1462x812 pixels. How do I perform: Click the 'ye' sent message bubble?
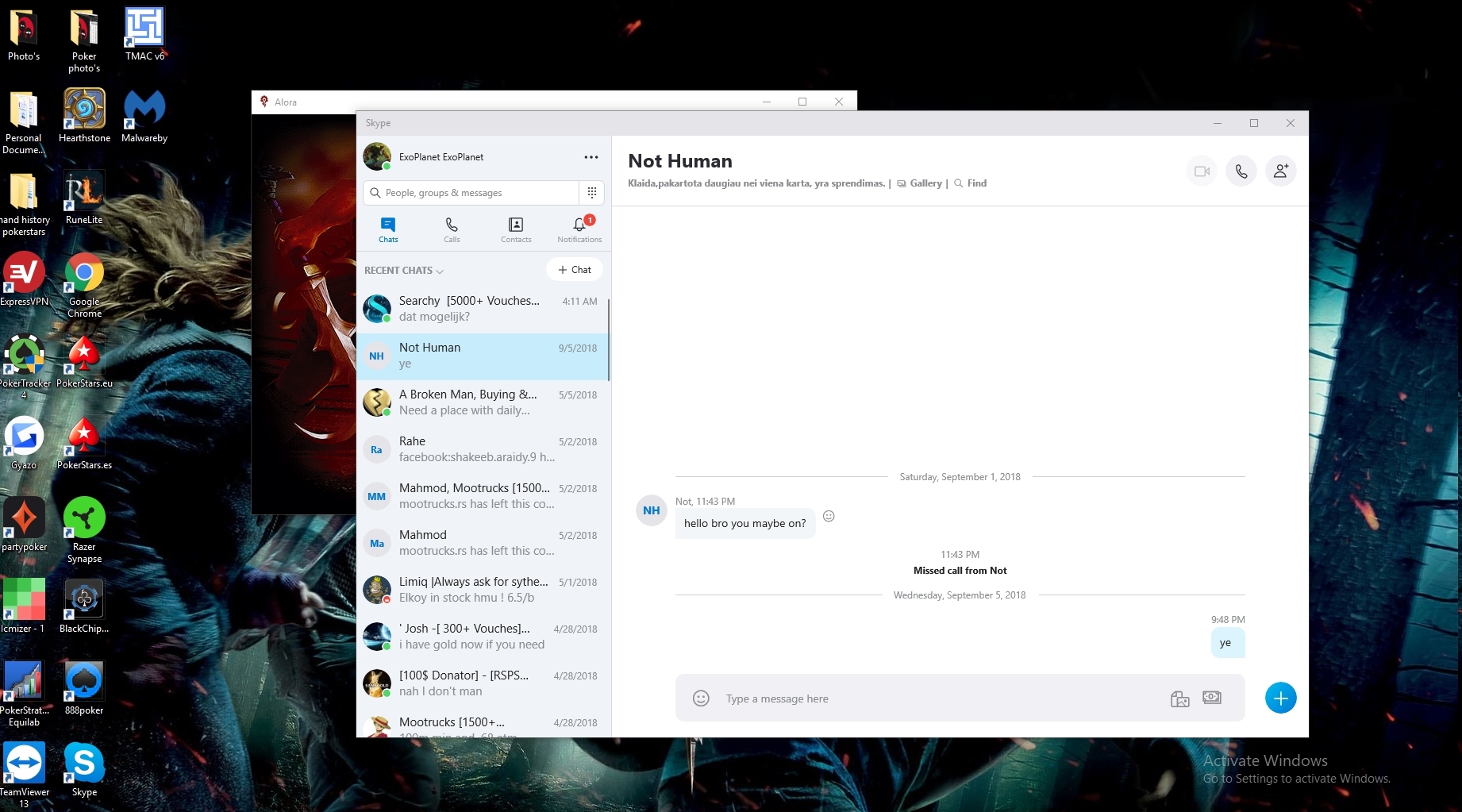click(1228, 643)
